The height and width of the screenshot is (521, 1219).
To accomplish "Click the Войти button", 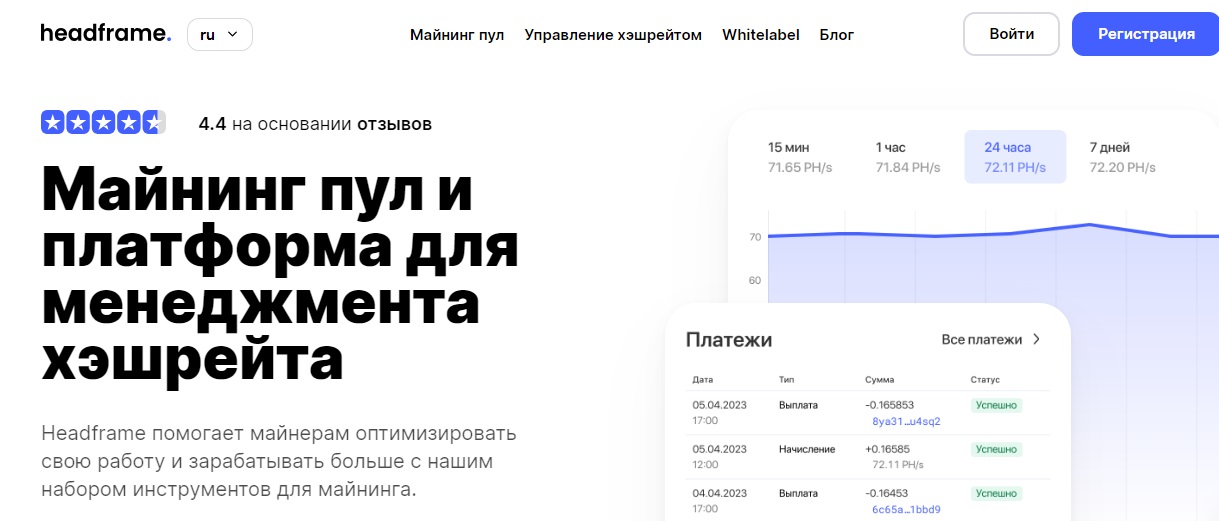I will [x=1012, y=34].
